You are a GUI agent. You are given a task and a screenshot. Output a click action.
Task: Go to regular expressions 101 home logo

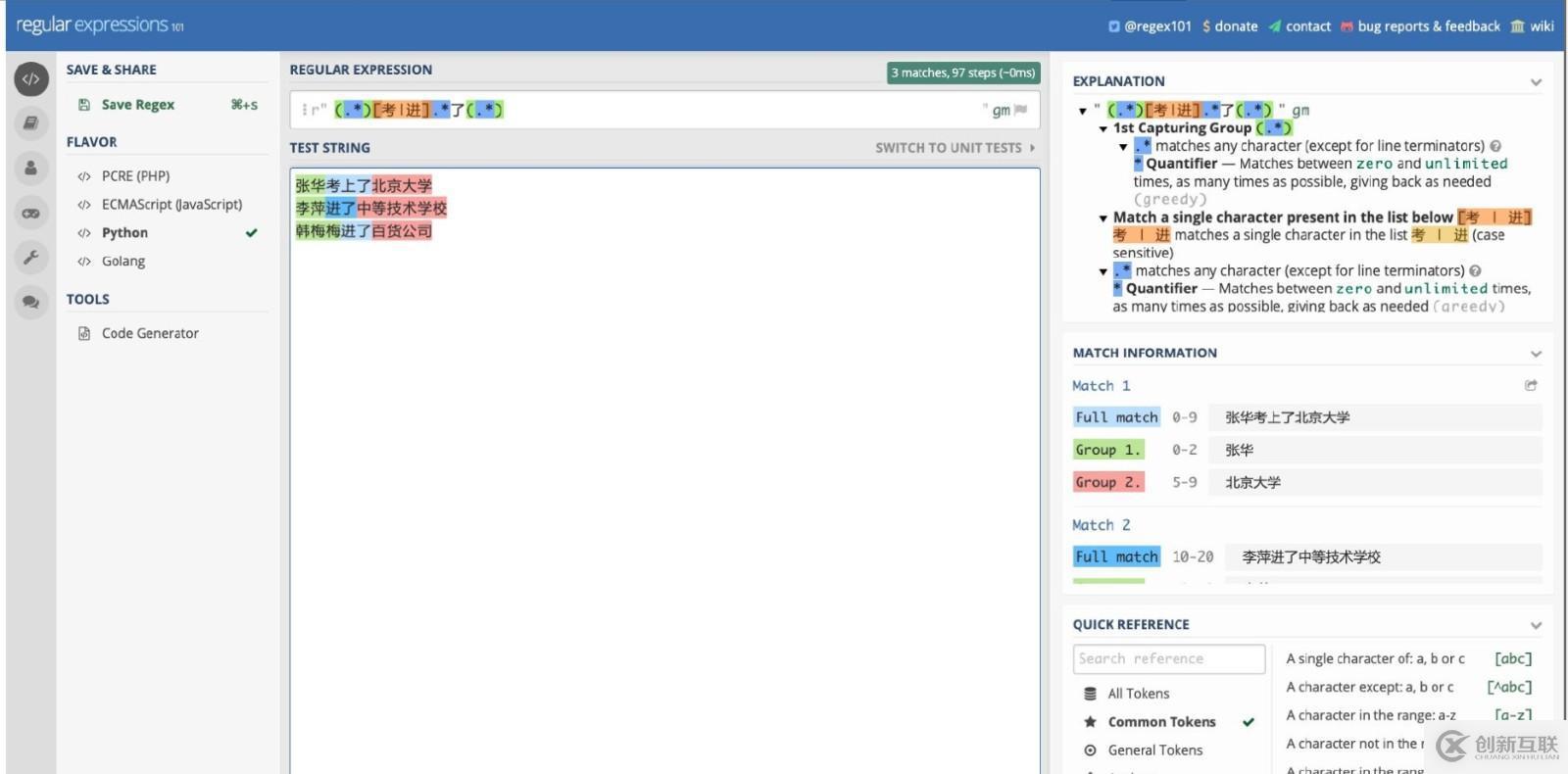click(100, 25)
